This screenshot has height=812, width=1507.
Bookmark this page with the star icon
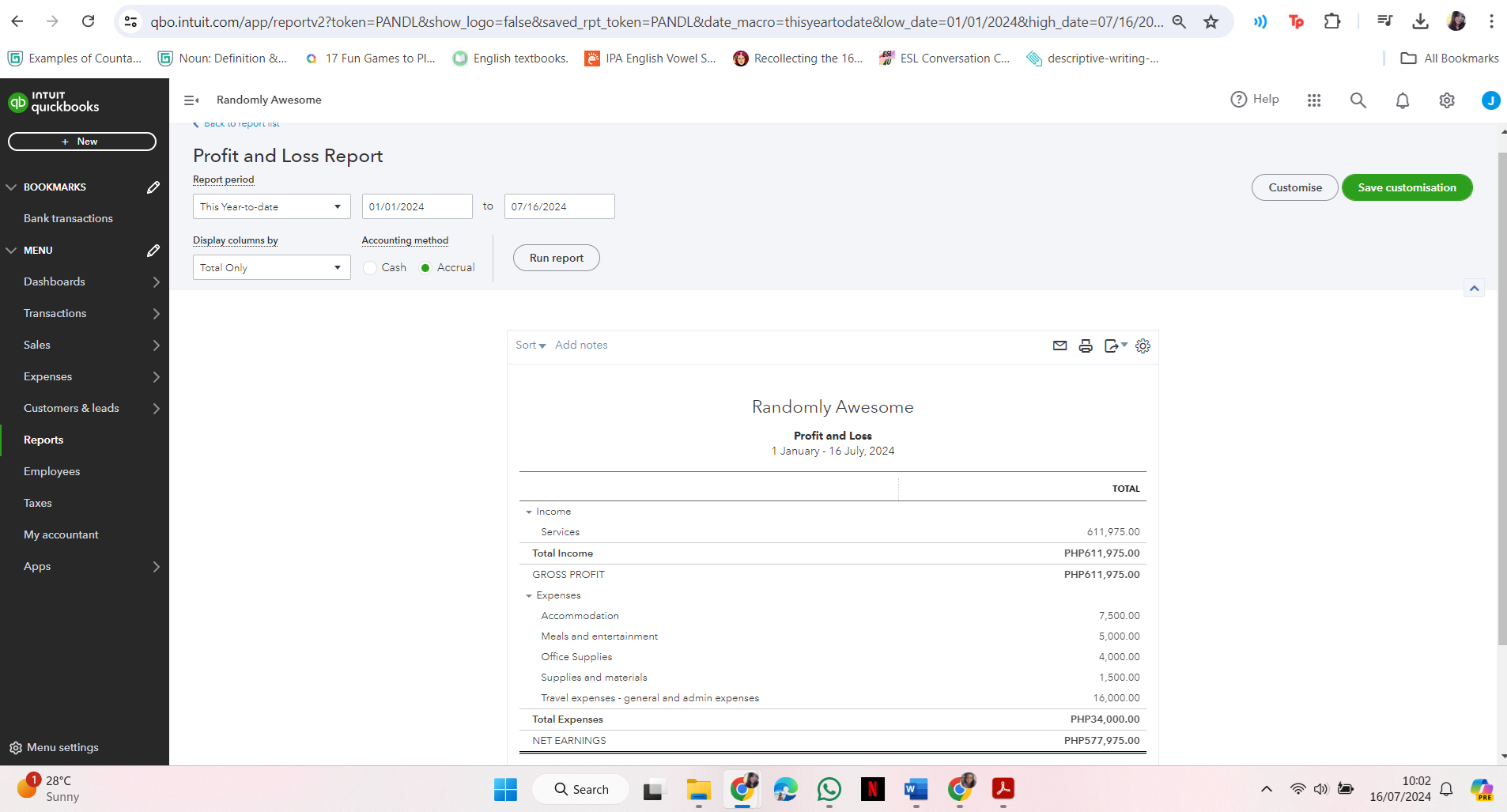pos(1211,21)
